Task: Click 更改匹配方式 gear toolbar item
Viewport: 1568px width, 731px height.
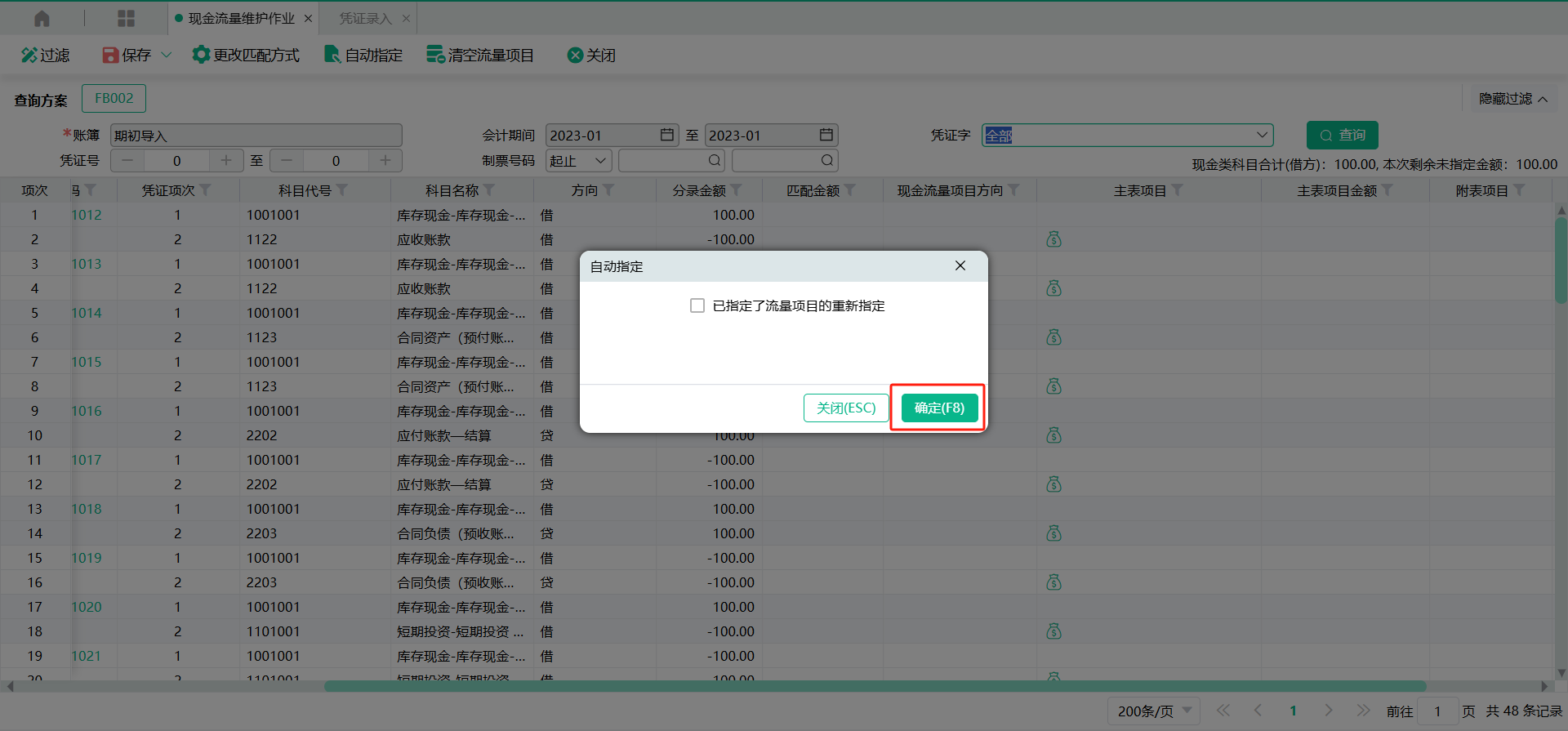Action: coord(246,55)
